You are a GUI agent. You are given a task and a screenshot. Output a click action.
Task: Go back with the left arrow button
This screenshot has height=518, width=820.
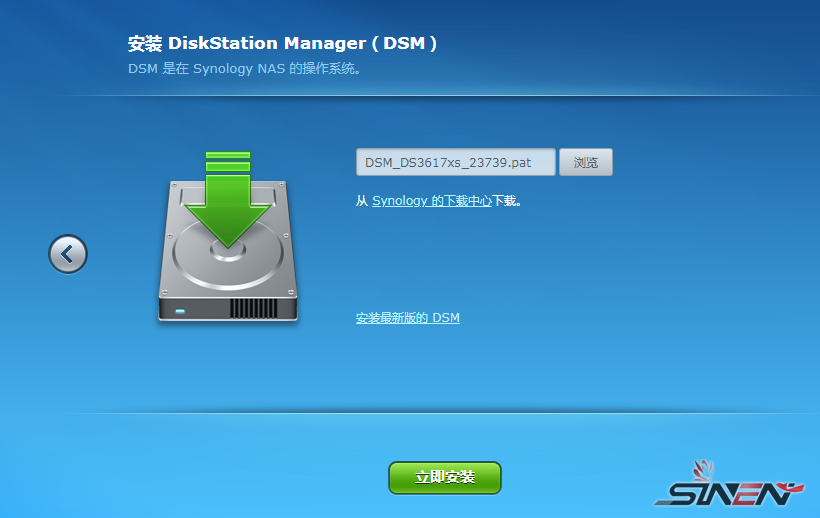[68, 254]
